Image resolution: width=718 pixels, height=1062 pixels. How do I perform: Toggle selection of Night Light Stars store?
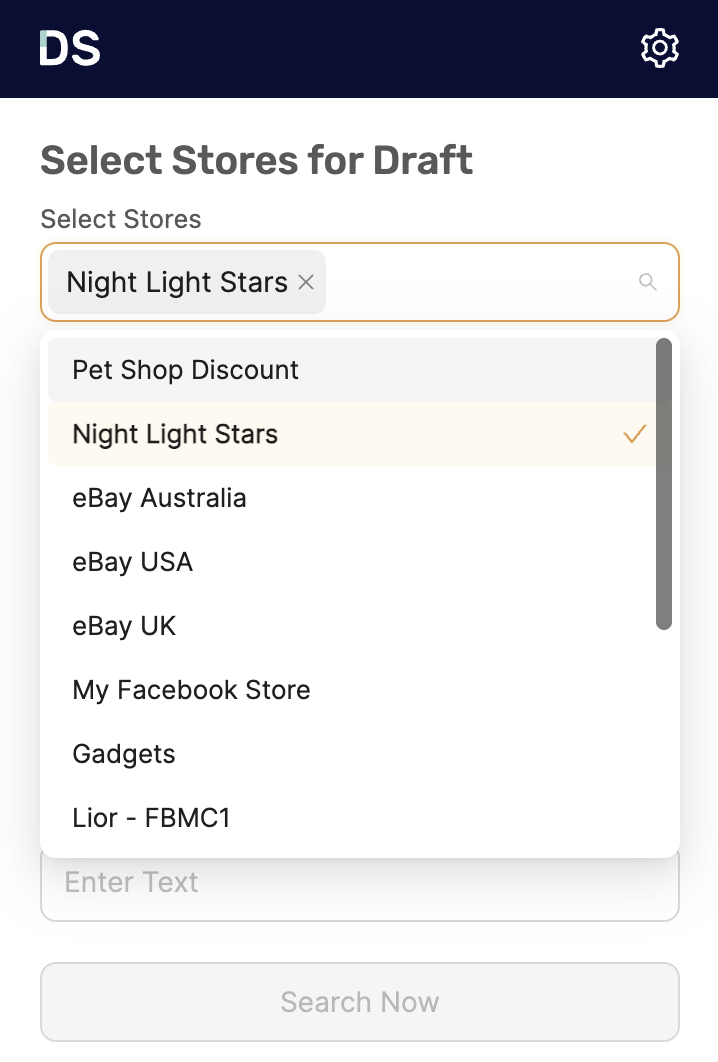(175, 434)
